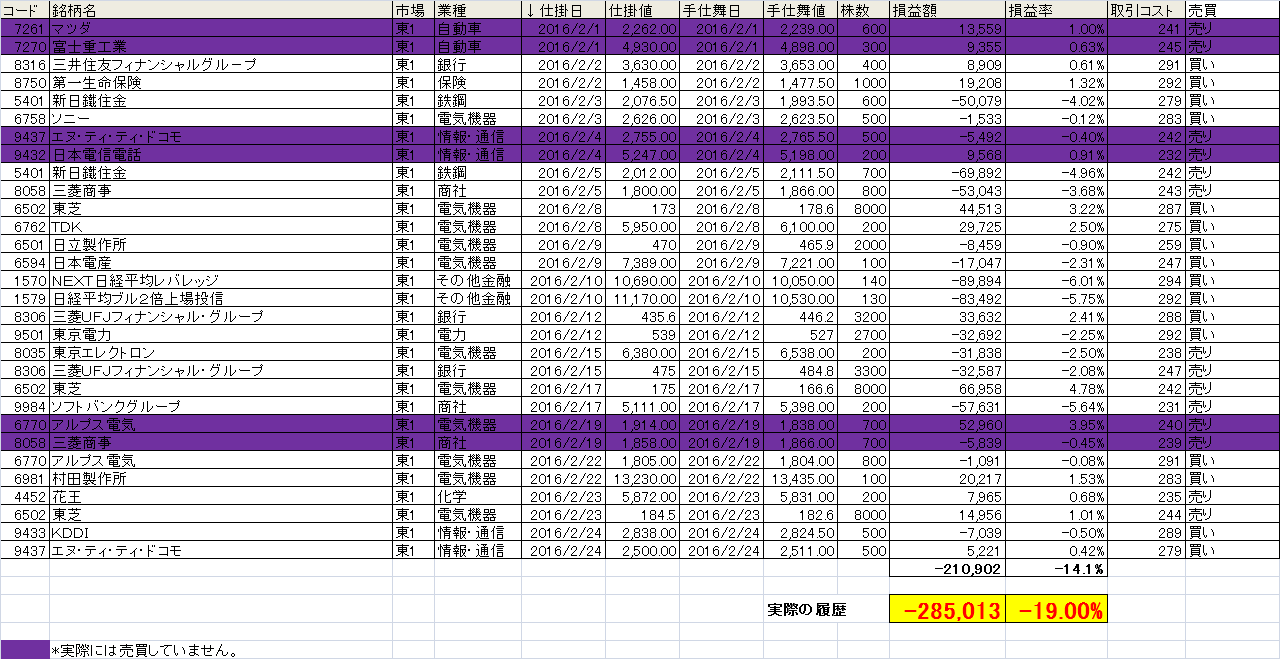Click the 日経平均ブル2倍上場投信 cell
Image resolution: width=1280 pixels, height=659 pixels.
click(x=221, y=298)
